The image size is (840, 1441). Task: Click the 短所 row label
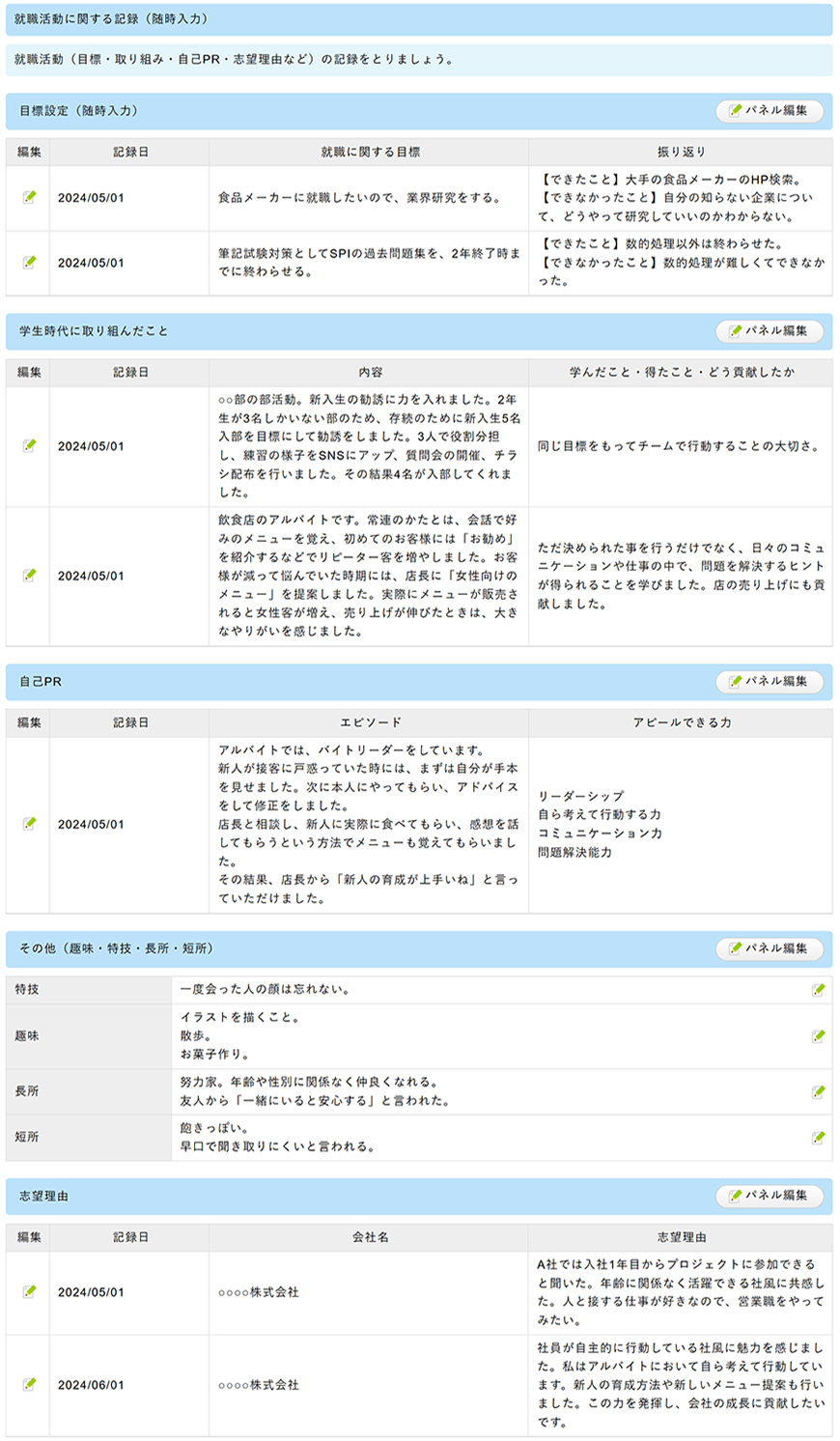tap(27, 1138)
